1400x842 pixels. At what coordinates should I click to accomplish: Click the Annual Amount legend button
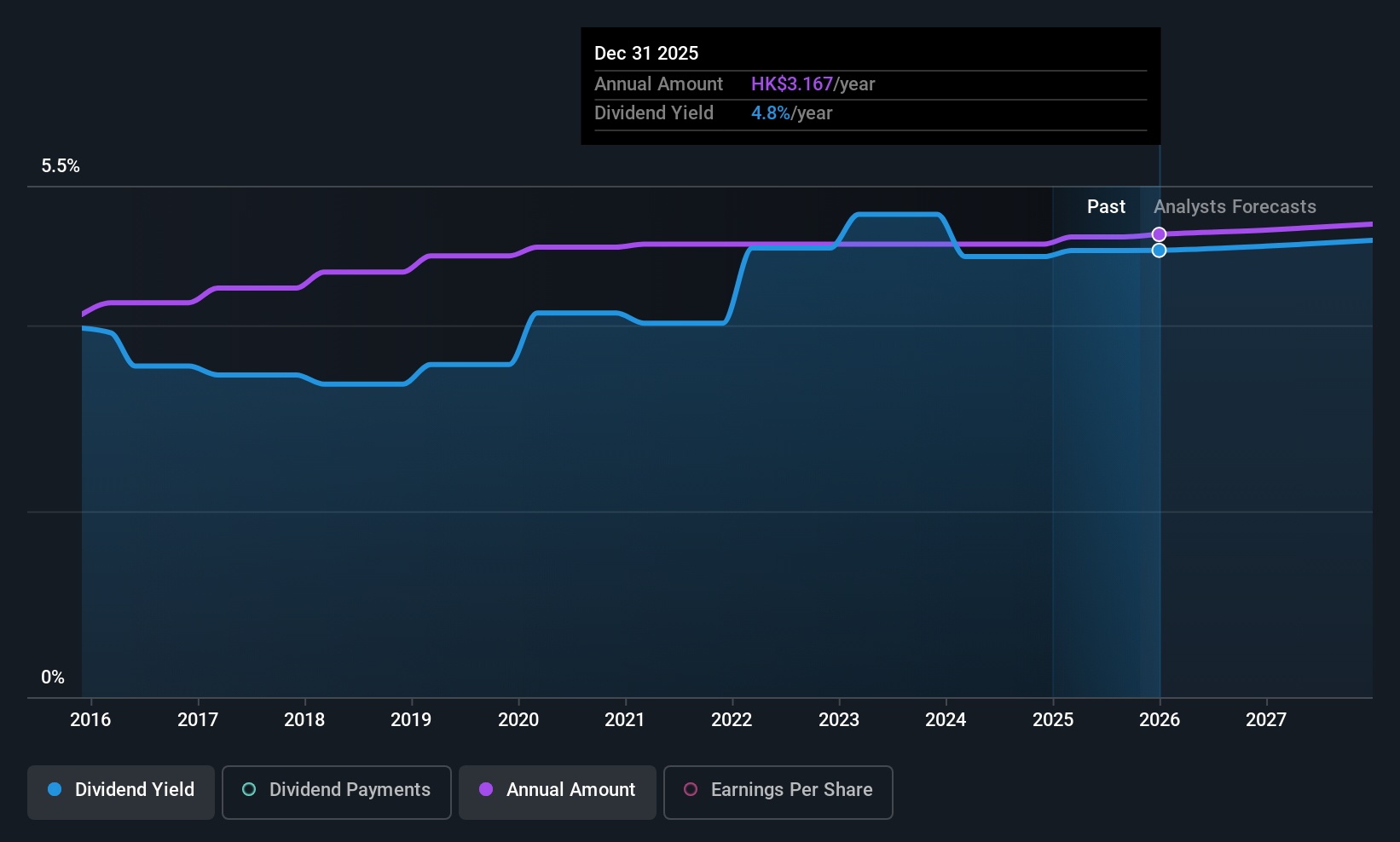coord(557,791)
